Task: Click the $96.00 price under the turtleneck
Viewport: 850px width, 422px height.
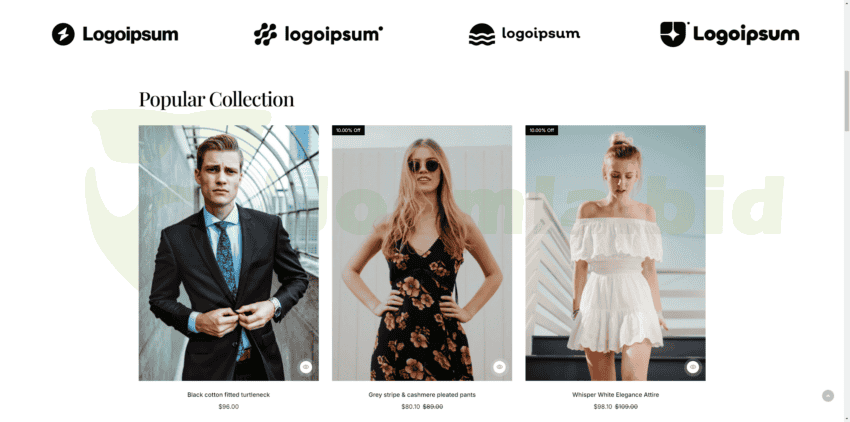Action: (228, 407)
